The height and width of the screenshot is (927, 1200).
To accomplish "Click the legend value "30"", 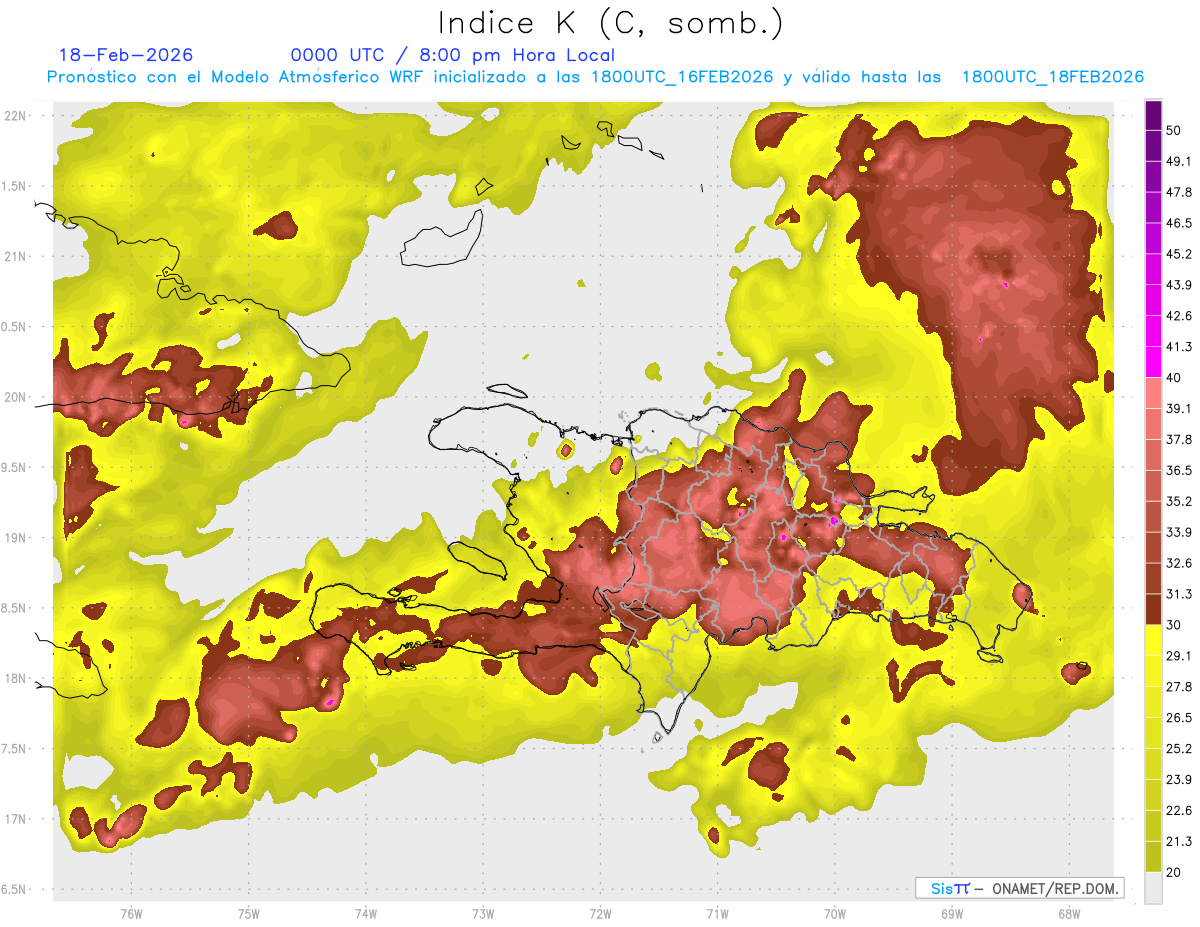I will (1175, 625).
